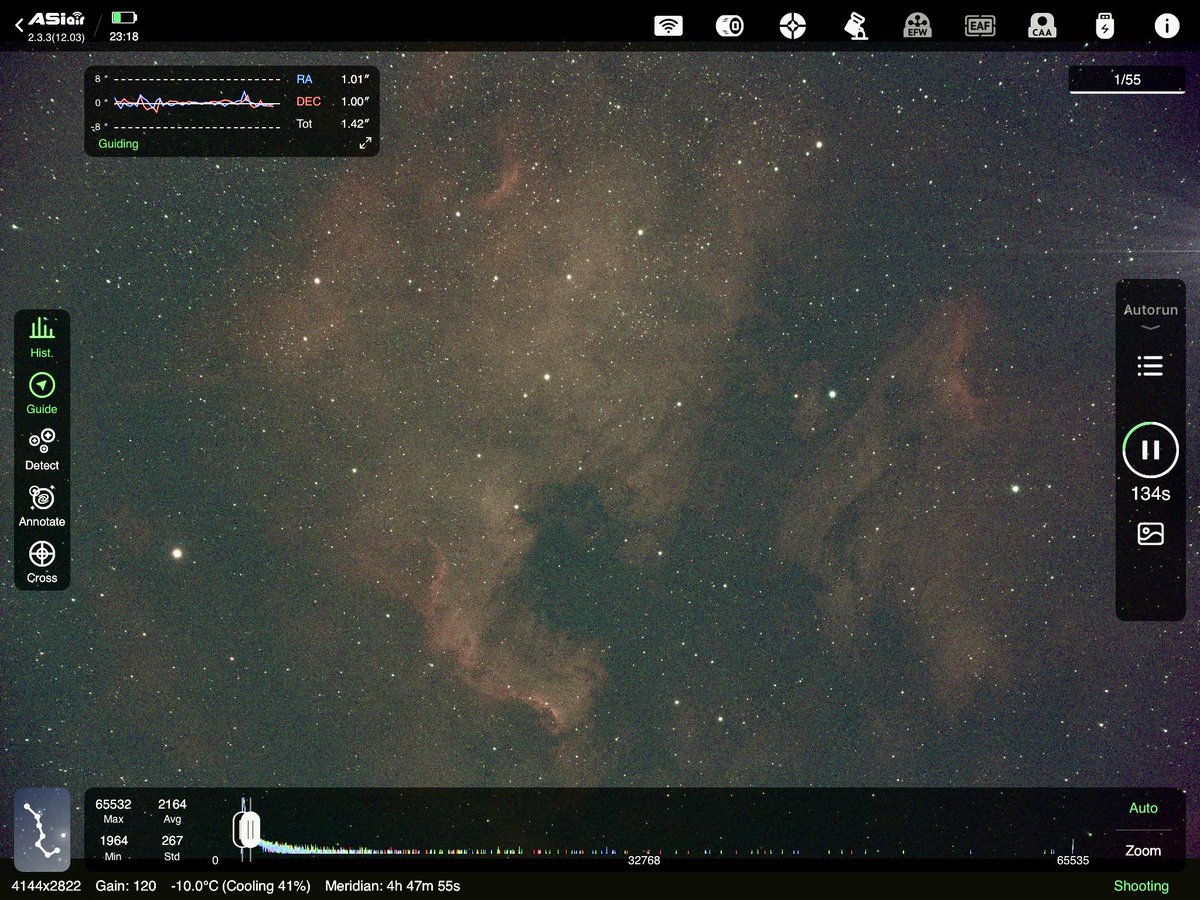
Task: Click the Gain: 120 value
Action: coord(126,886)
